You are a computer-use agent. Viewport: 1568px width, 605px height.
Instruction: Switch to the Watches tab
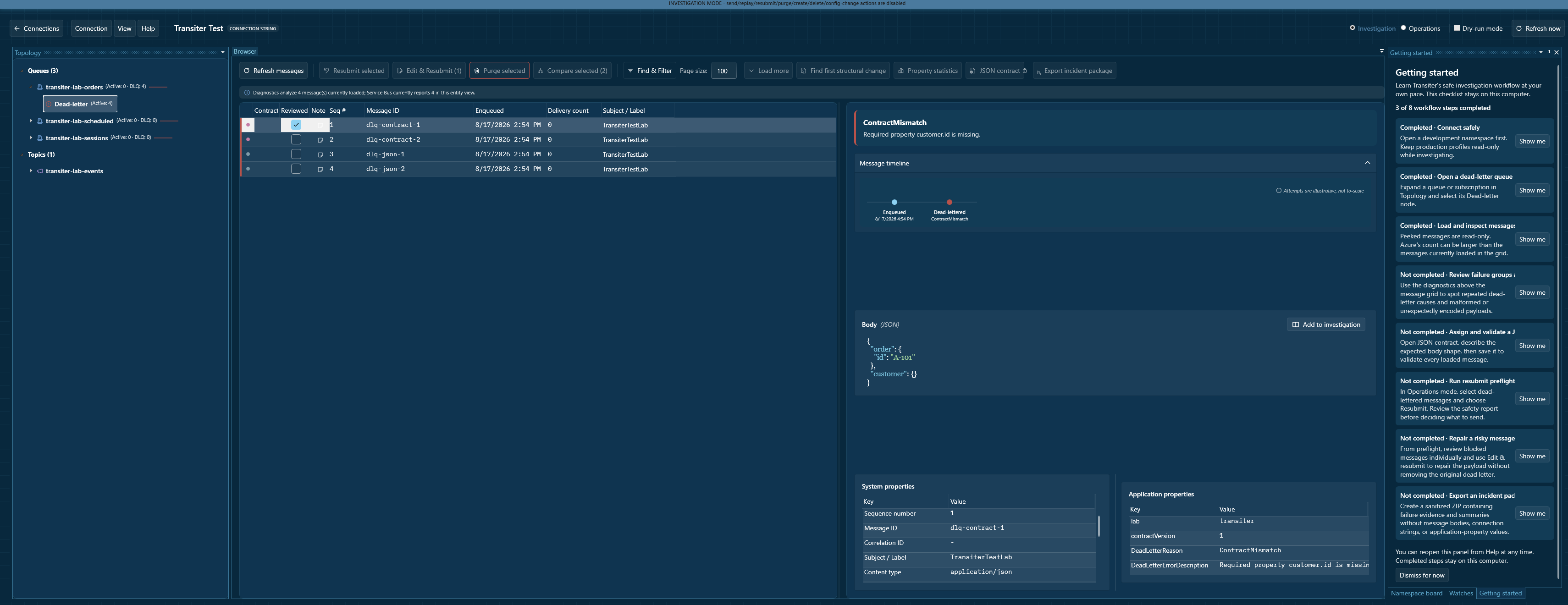click(x=1461, y=594)
